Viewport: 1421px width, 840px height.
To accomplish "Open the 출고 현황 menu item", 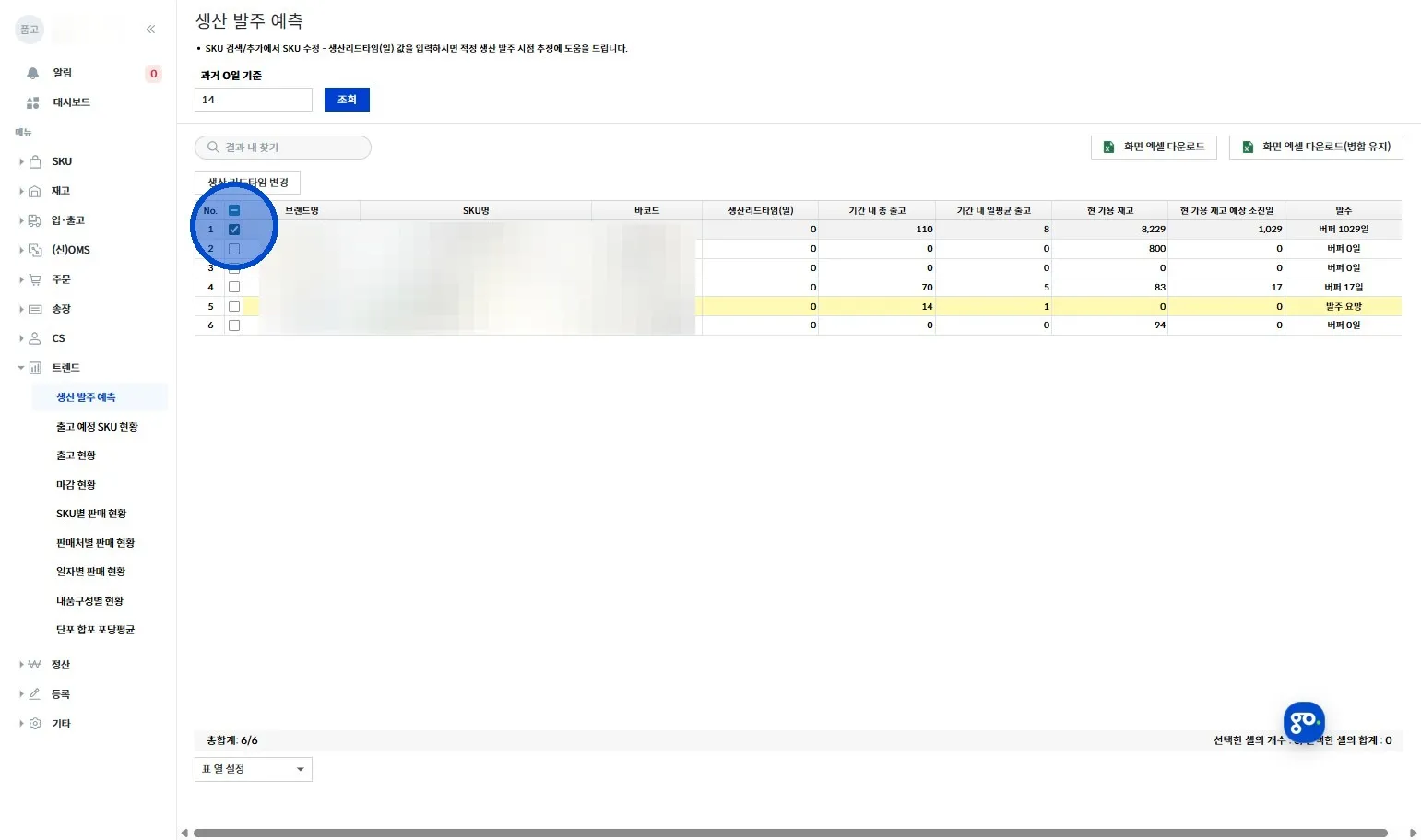I will [76, 455].
